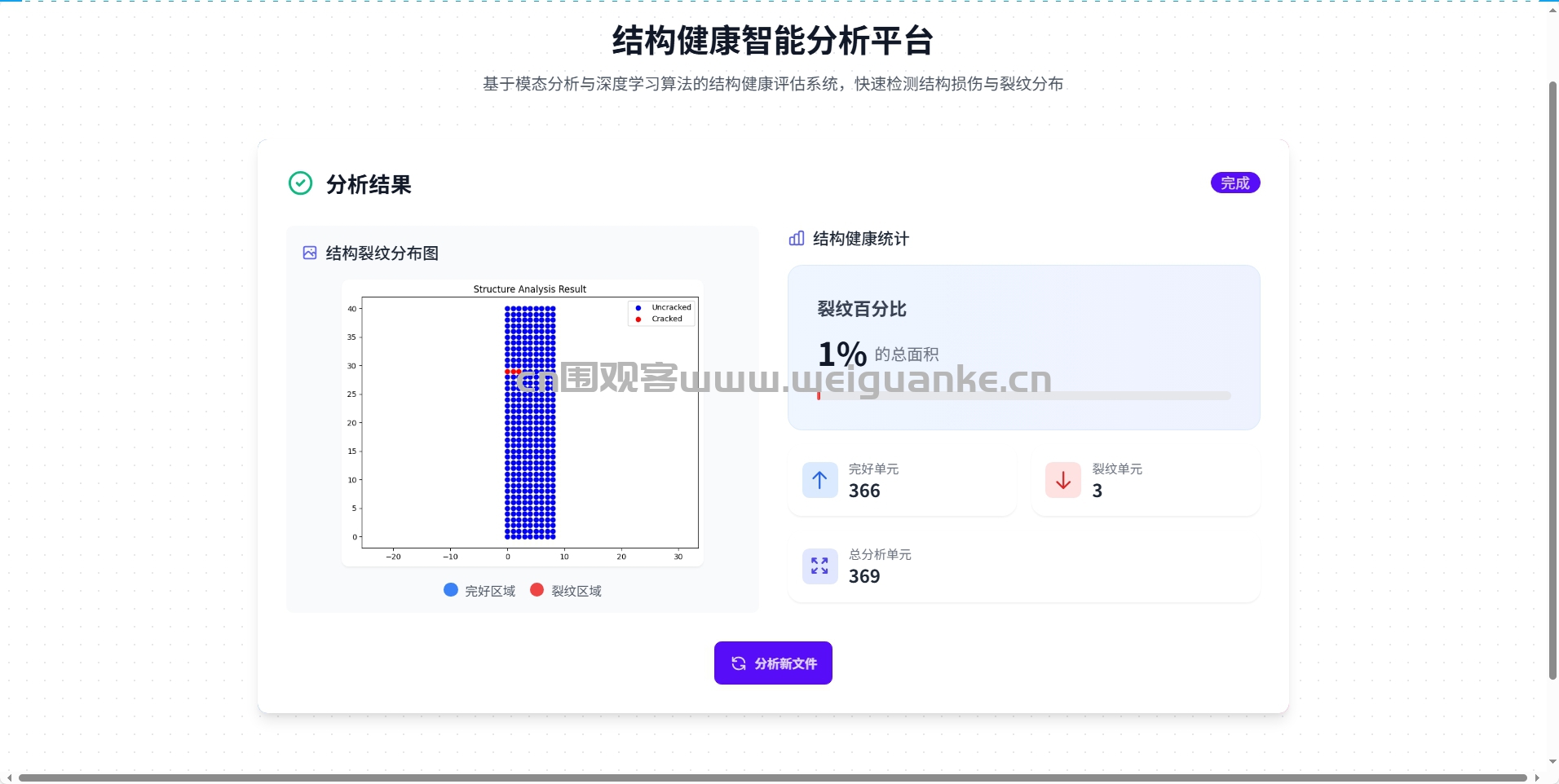
Task: Click the vertical page scrollbar
Action: [1552, 380]
